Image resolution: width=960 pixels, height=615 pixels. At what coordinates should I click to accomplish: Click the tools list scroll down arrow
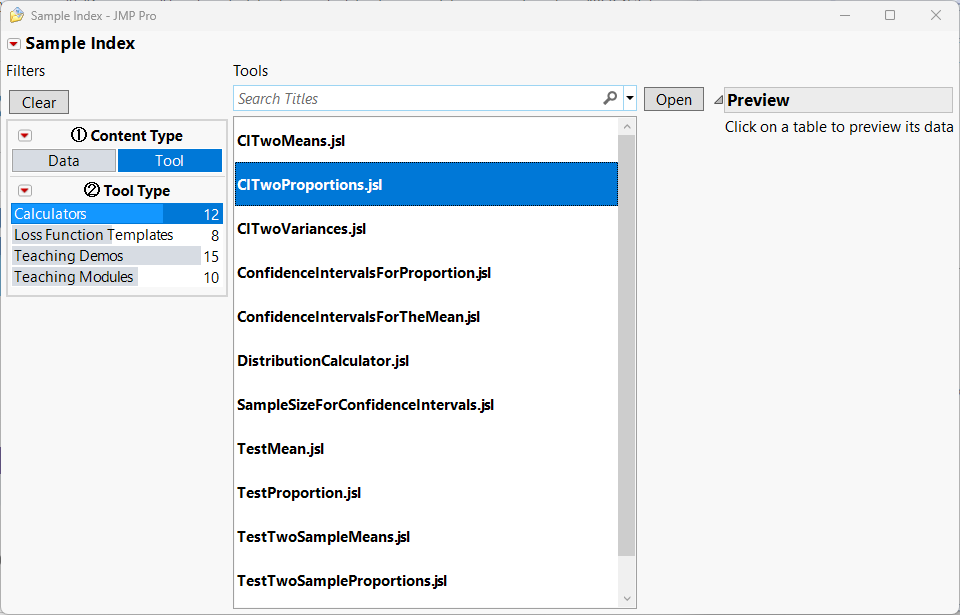tap(626, 598)
